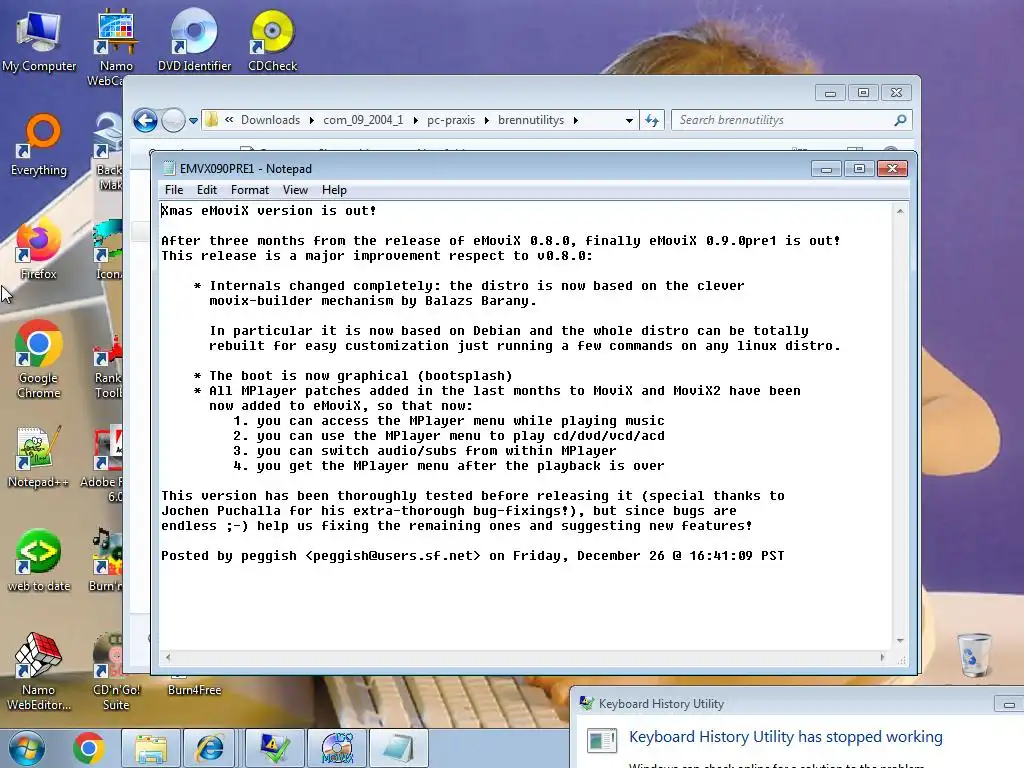1024x768 pixels.
Task: Click line 'The boot is now graphical (bootsplash)'
Action: click(x=360, y=376)
